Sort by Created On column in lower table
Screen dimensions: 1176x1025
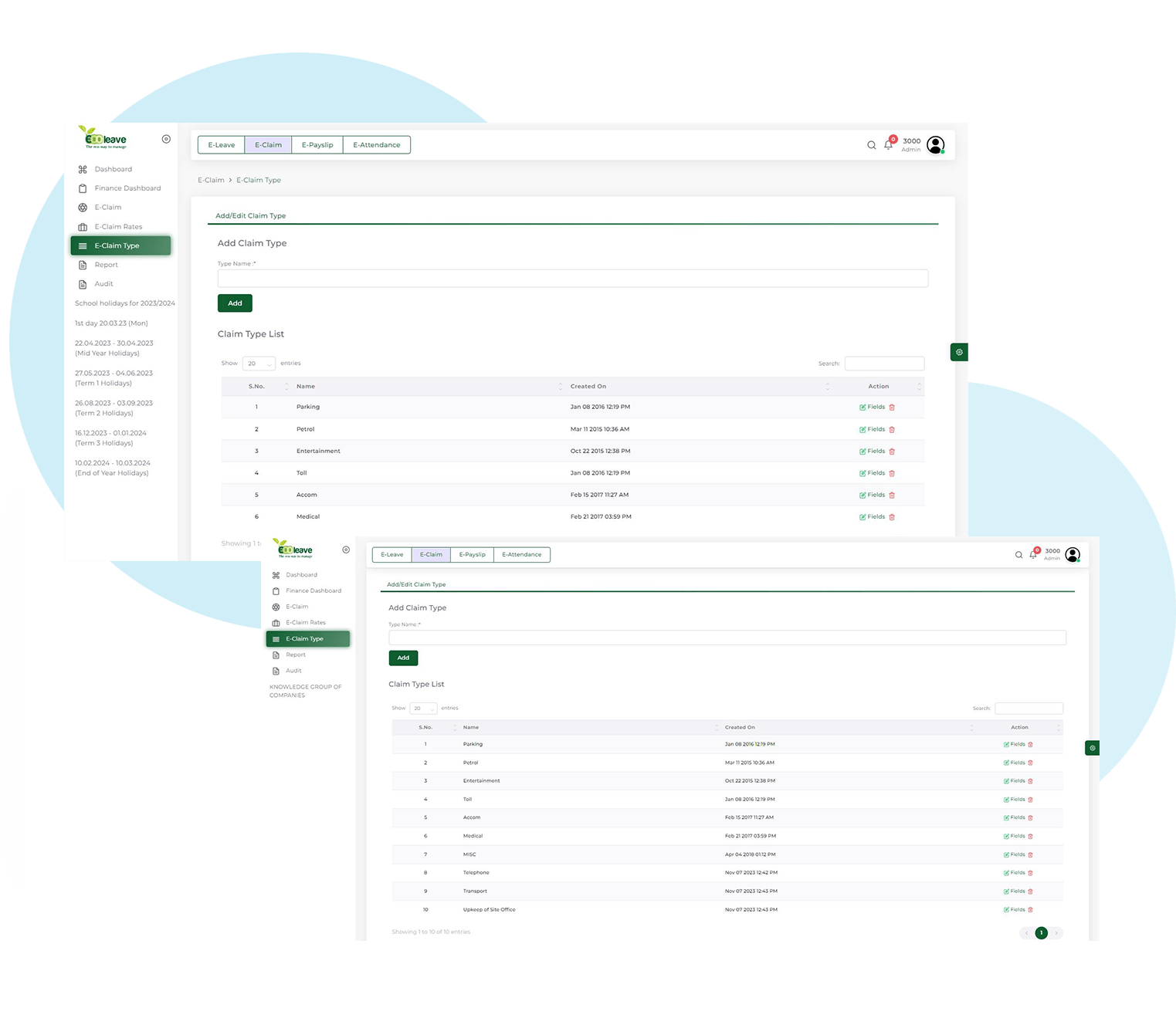pyautogui.click(x=849, y=728)
